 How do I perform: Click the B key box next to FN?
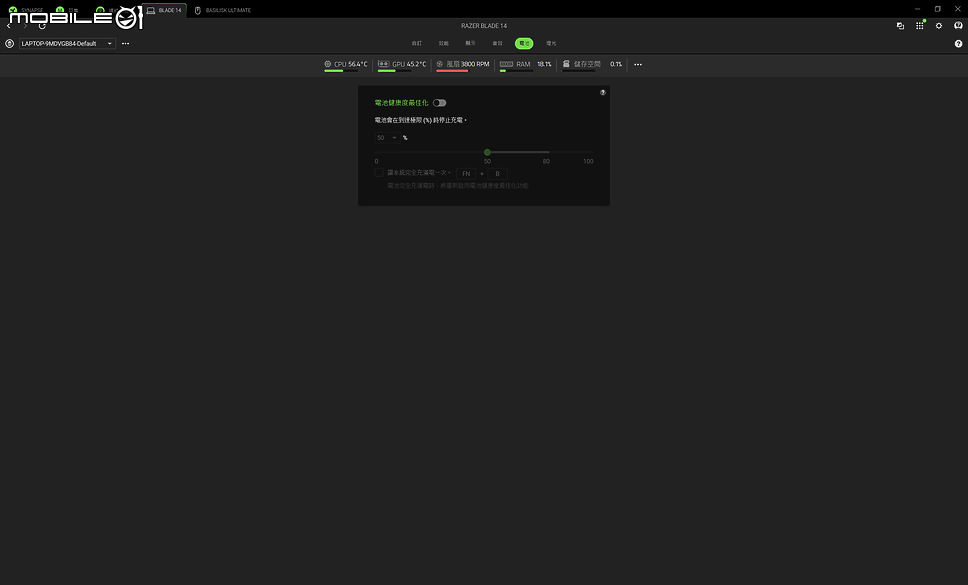pyautogui.click(x=497, y=173)
